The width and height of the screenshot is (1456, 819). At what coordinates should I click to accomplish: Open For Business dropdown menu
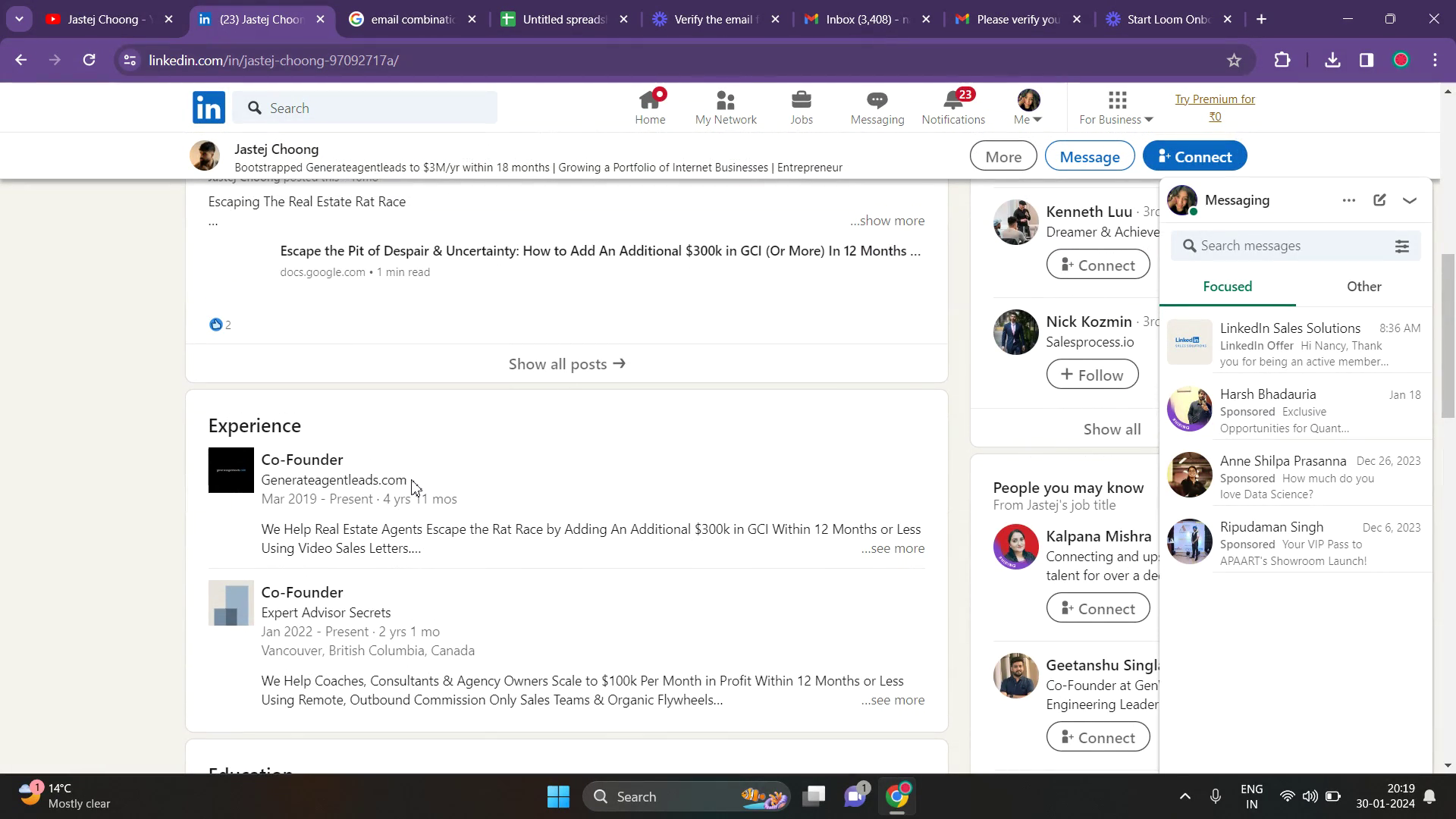[x=1116, y=108]
